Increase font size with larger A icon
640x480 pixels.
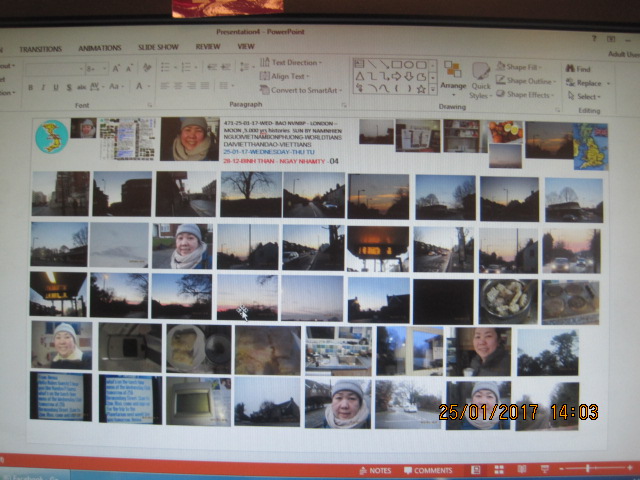(116, 68)
